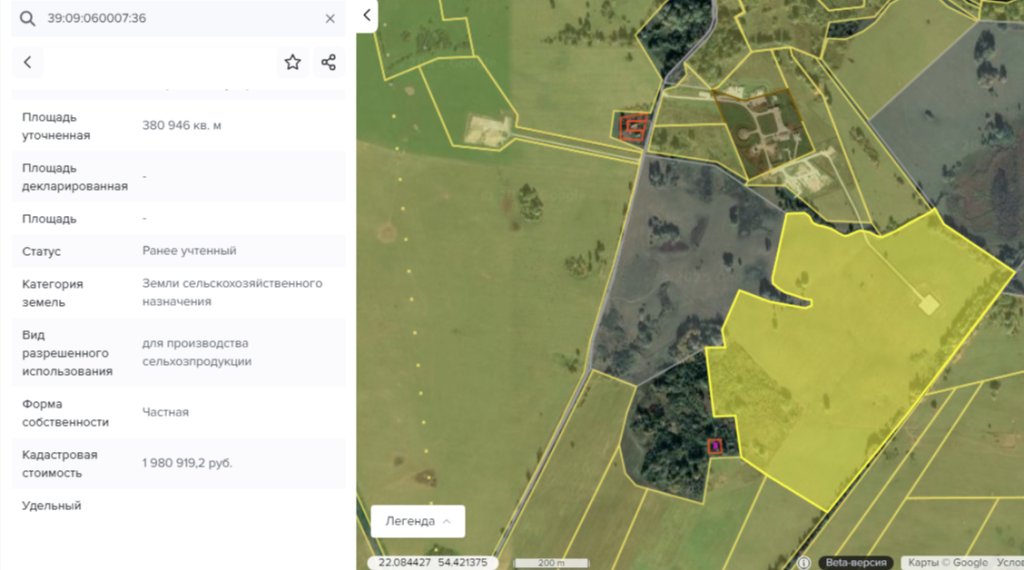
Task: Select cadastral value 1 980 919,2 руб.
Action: 187,463
